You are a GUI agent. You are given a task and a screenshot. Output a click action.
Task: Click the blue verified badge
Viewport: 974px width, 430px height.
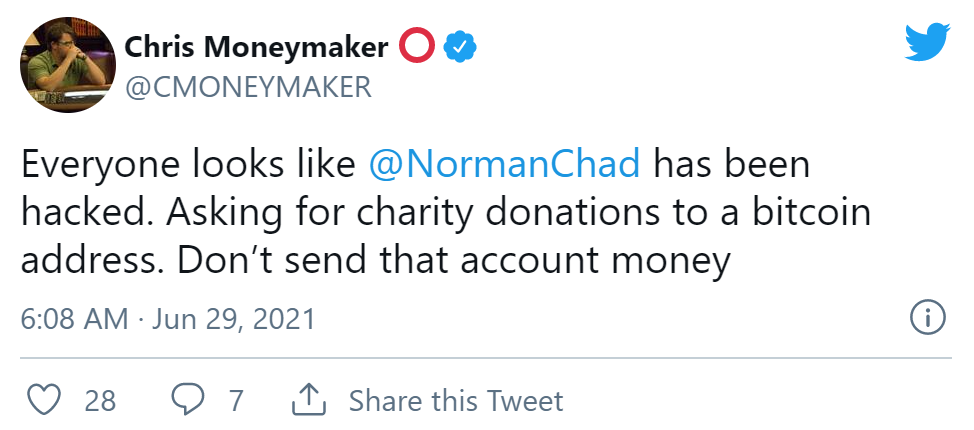click(x=459, y=47)
